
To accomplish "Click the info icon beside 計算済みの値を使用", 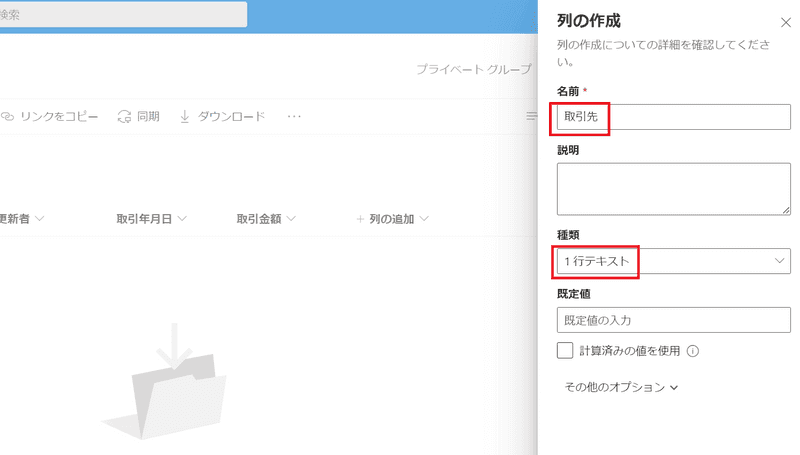I will [692, 351].
